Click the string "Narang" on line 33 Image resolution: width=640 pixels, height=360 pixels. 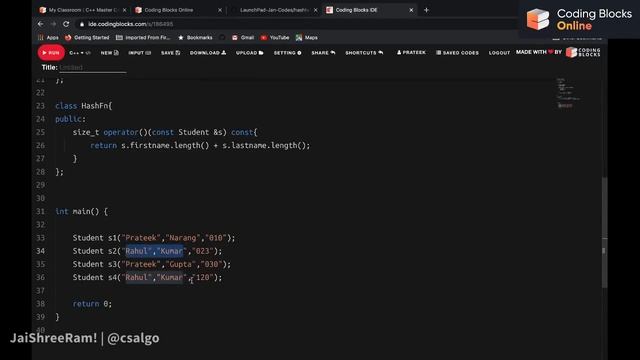[x=183, y=238]
